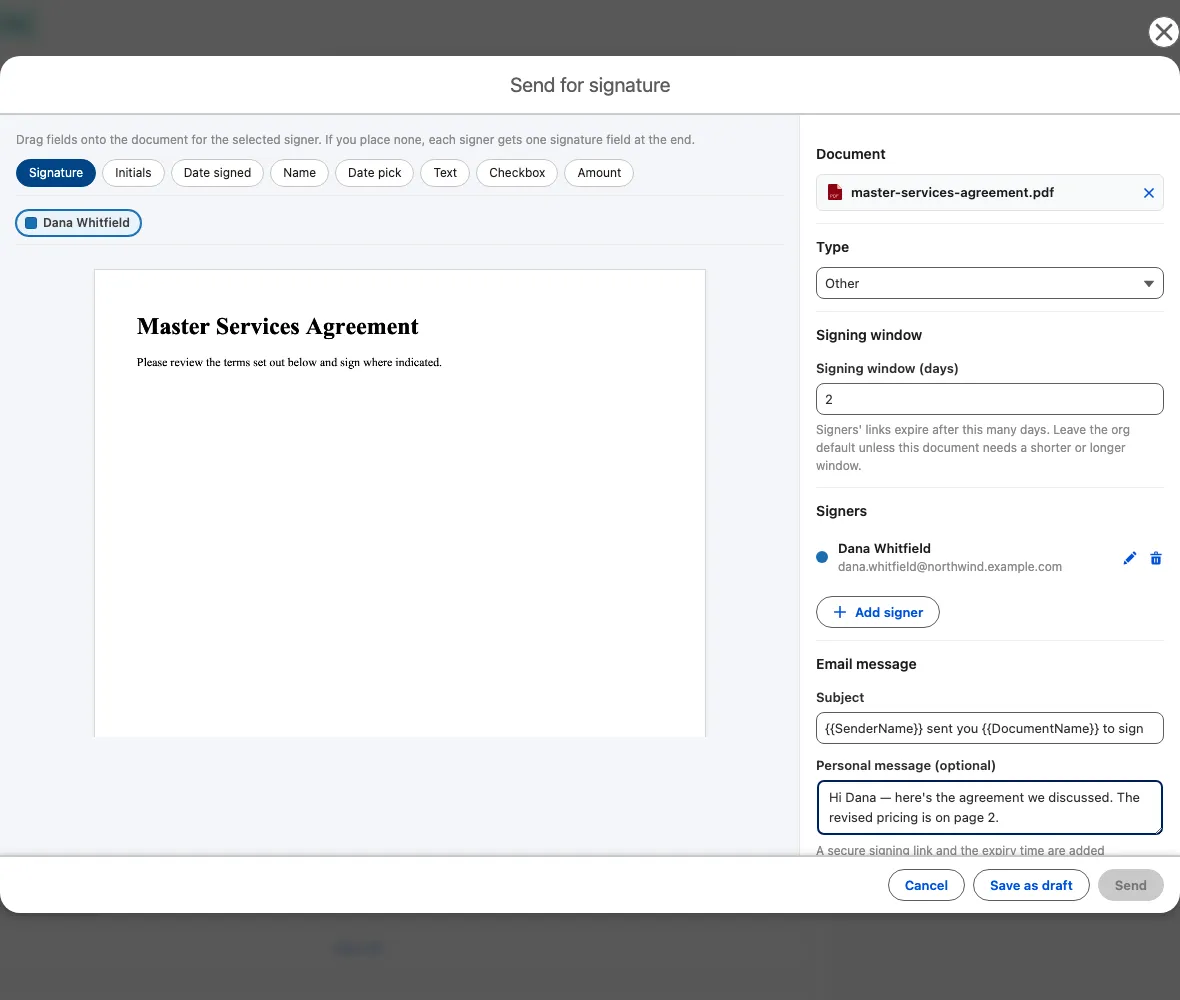This screenshot has height=1000, width=1180.
Task: Focus the email Subject field
Action: [x=990, y=728]
